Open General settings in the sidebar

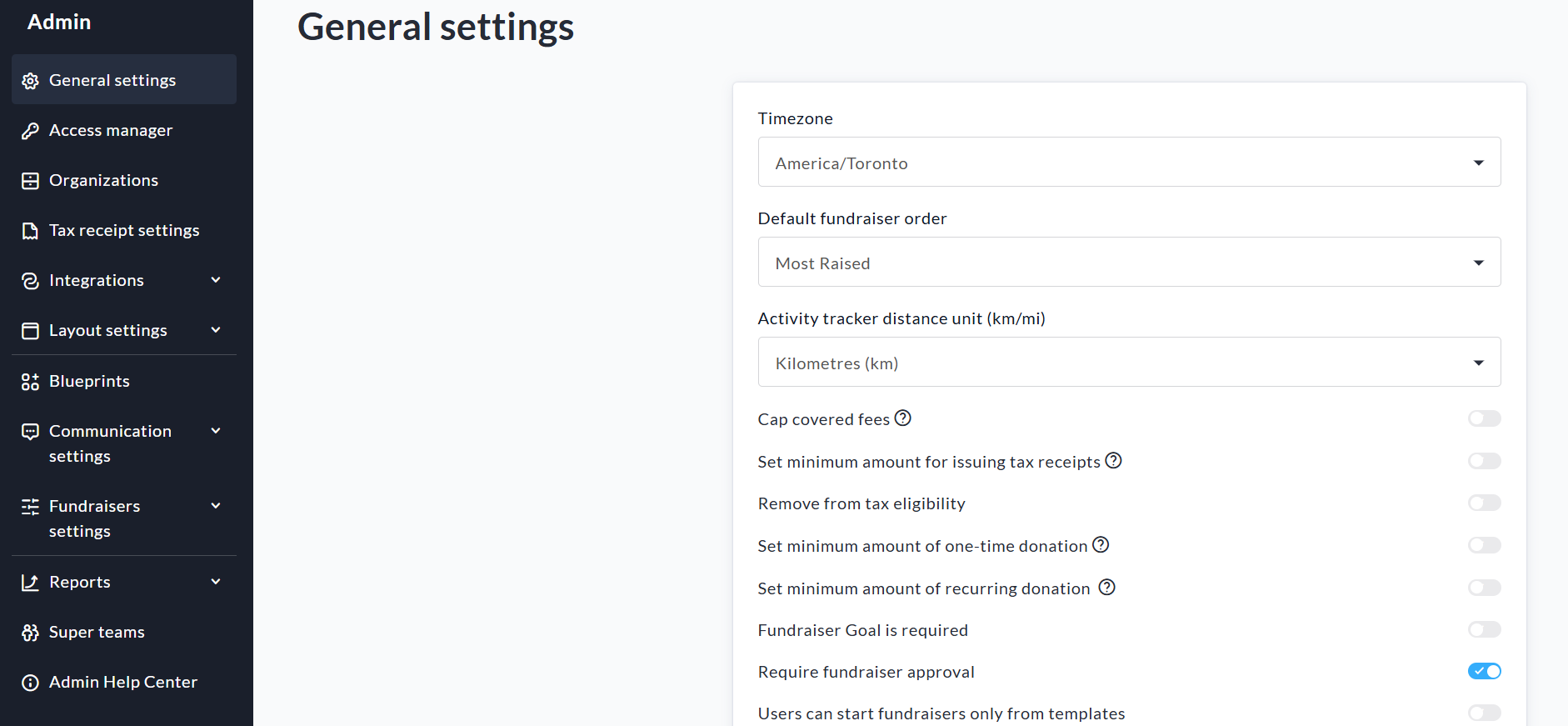(x=112, y=80)
